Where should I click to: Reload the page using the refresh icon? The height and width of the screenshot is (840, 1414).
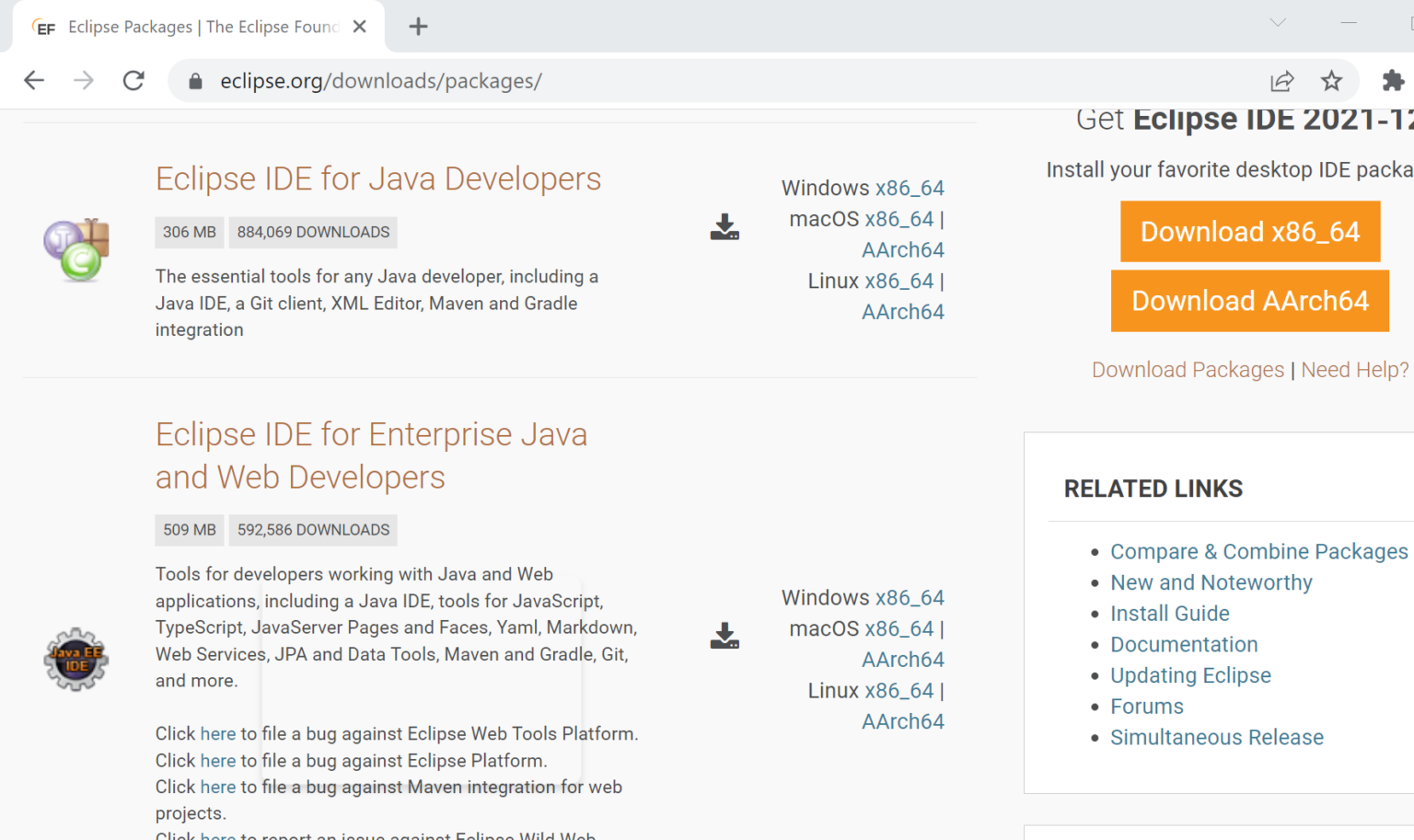coord(133,81)
